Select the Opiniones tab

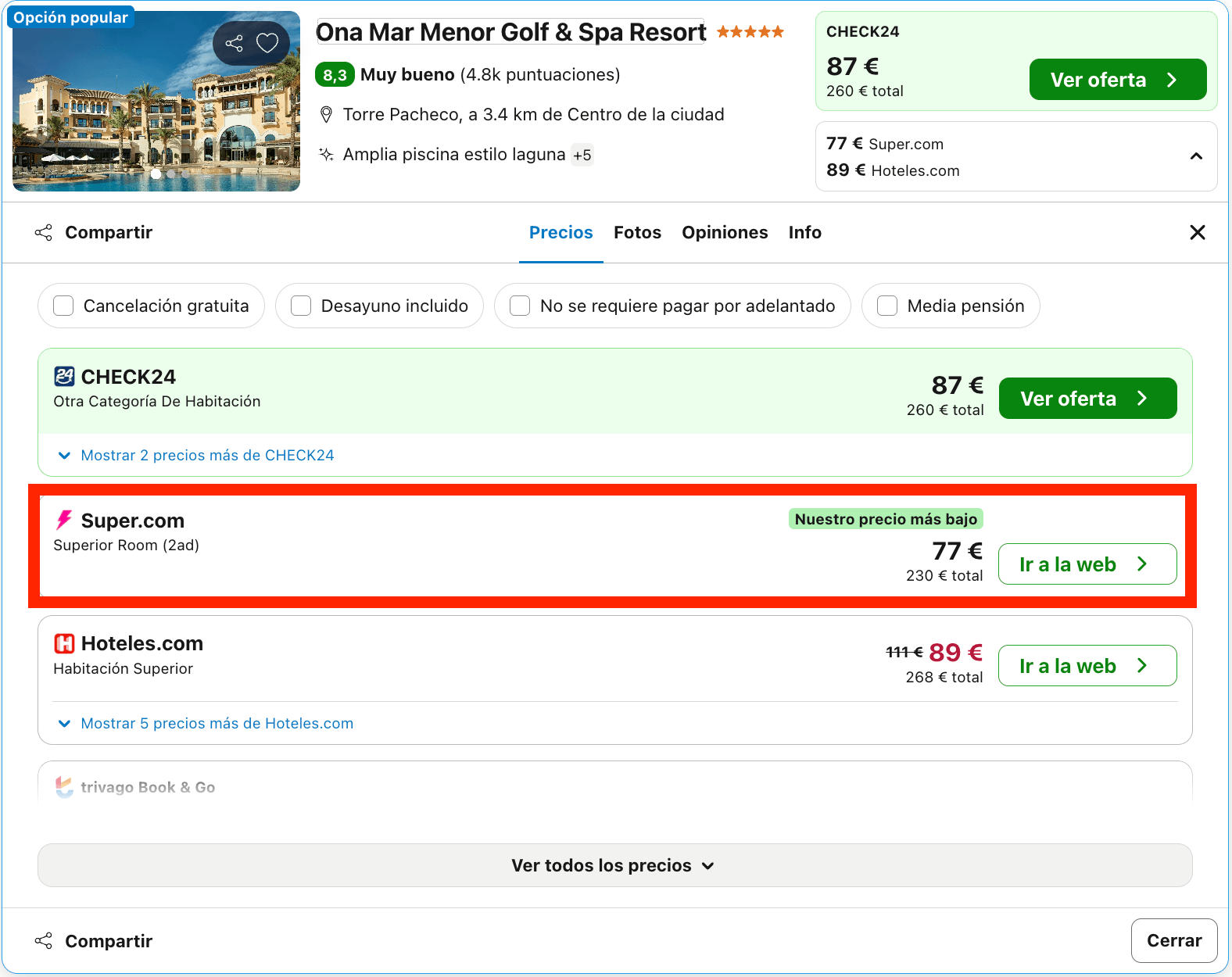(725, 232)
